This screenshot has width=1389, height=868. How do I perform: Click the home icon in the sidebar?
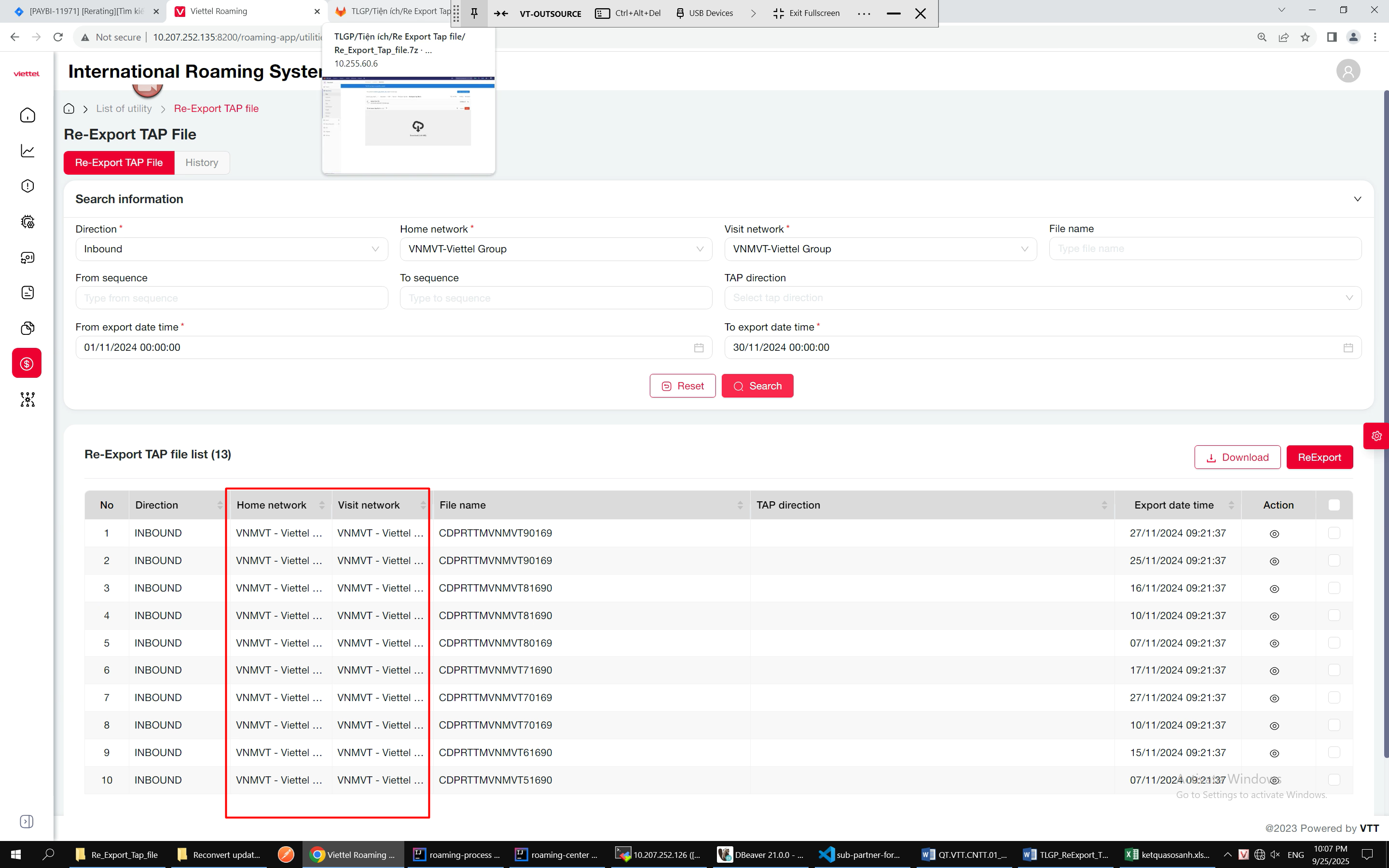click(27, 115)
